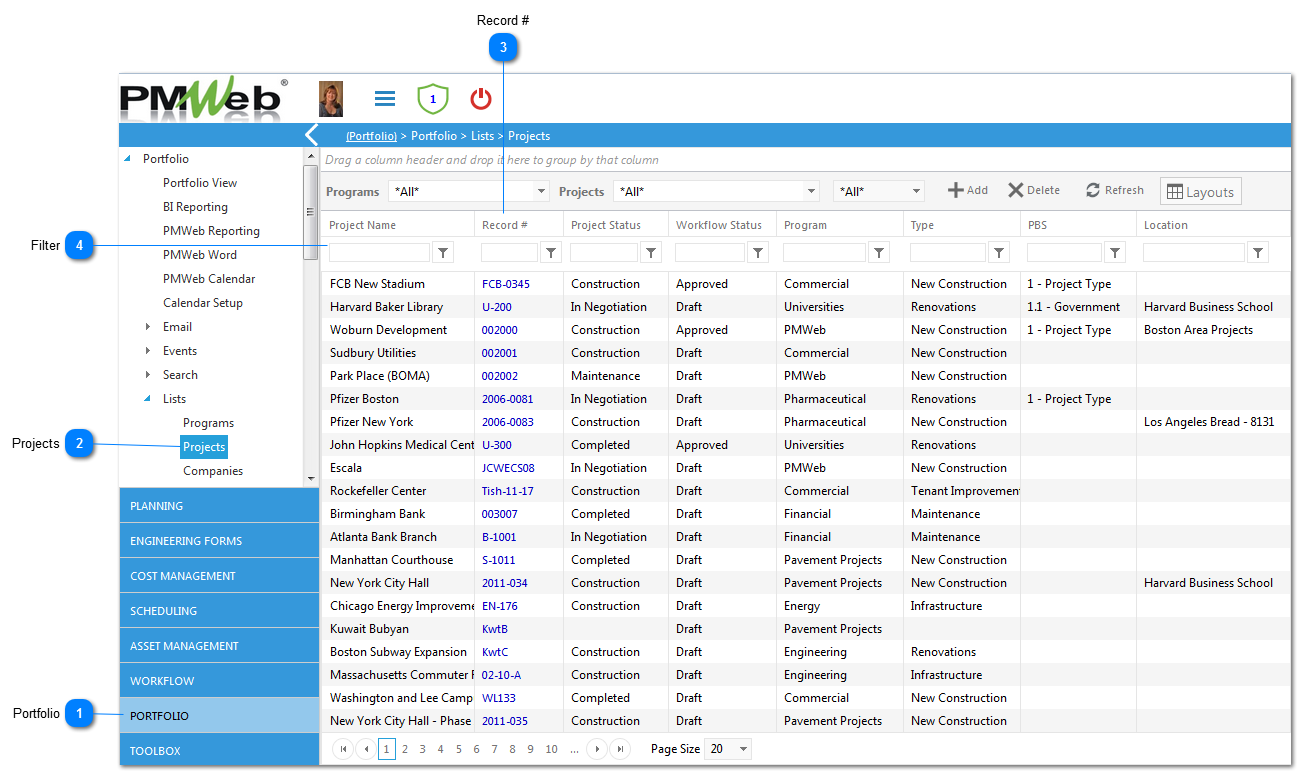Open the third *All* dropdown

pos(879,191)
